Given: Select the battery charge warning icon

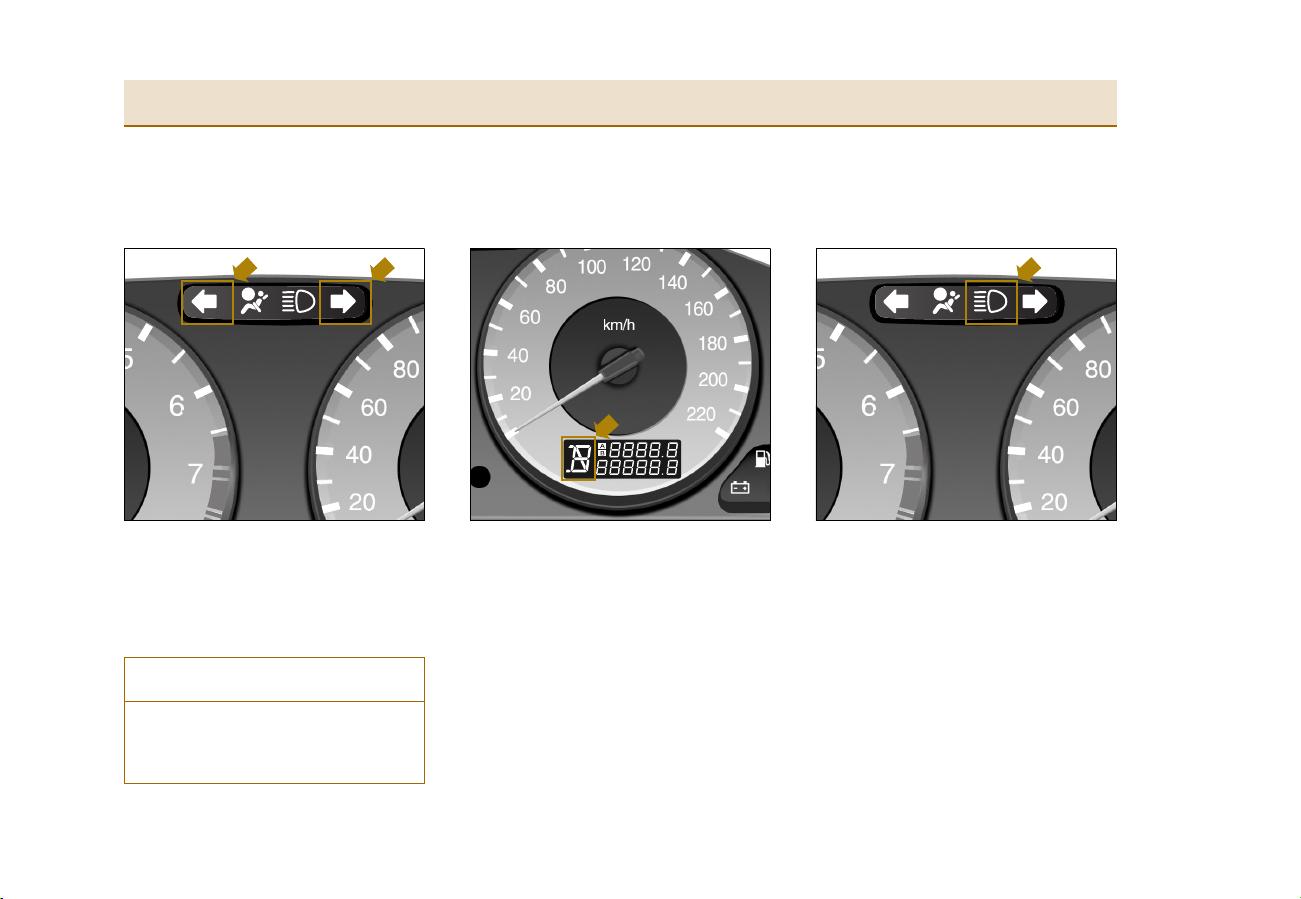Looking at the screenshot, I should (741, 489).
